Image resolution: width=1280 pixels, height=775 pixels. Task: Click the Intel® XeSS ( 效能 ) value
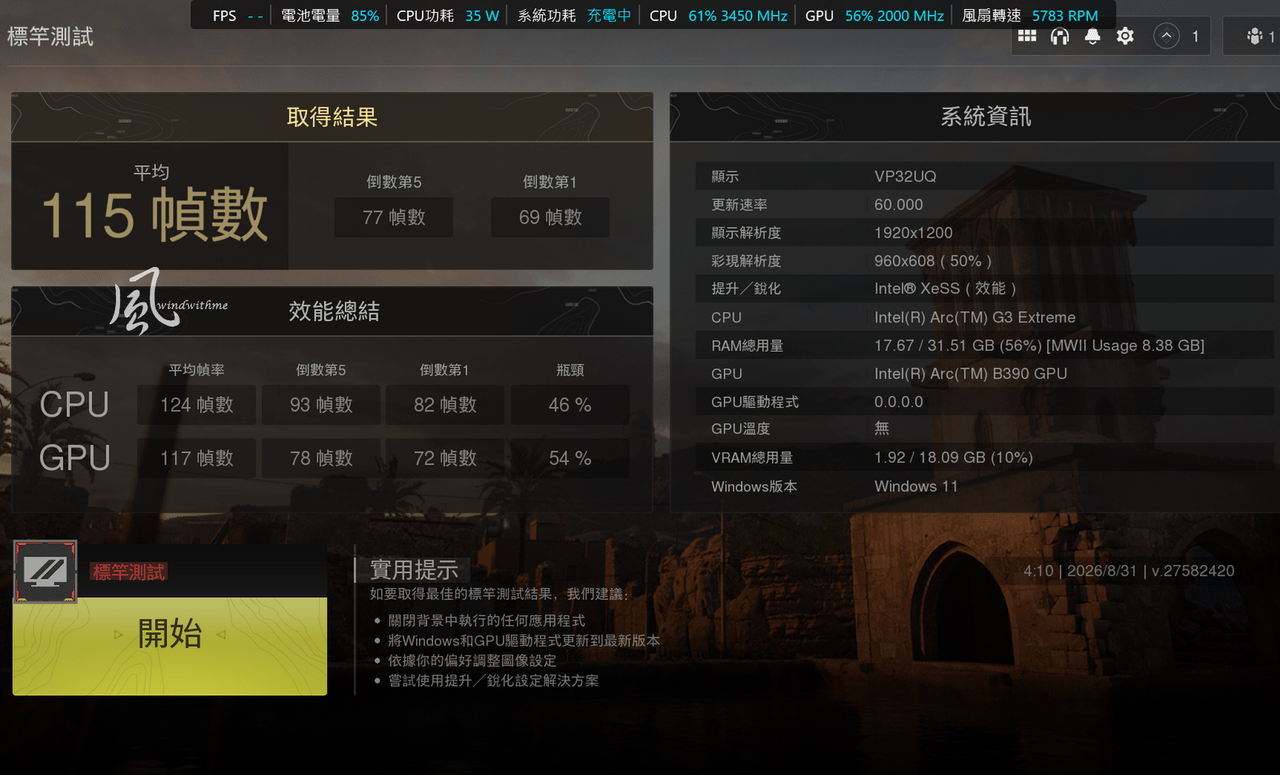945,288
